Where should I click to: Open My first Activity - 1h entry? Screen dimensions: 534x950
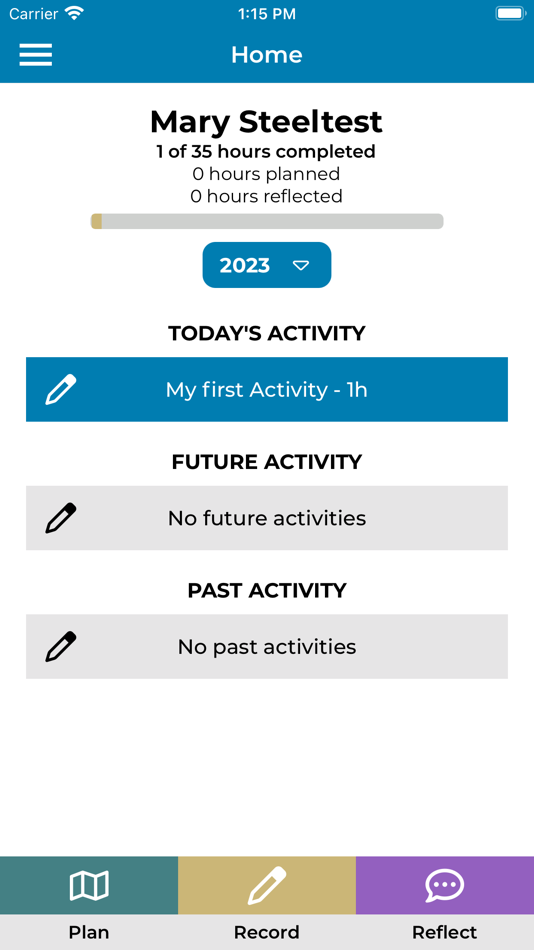[267, 390]
